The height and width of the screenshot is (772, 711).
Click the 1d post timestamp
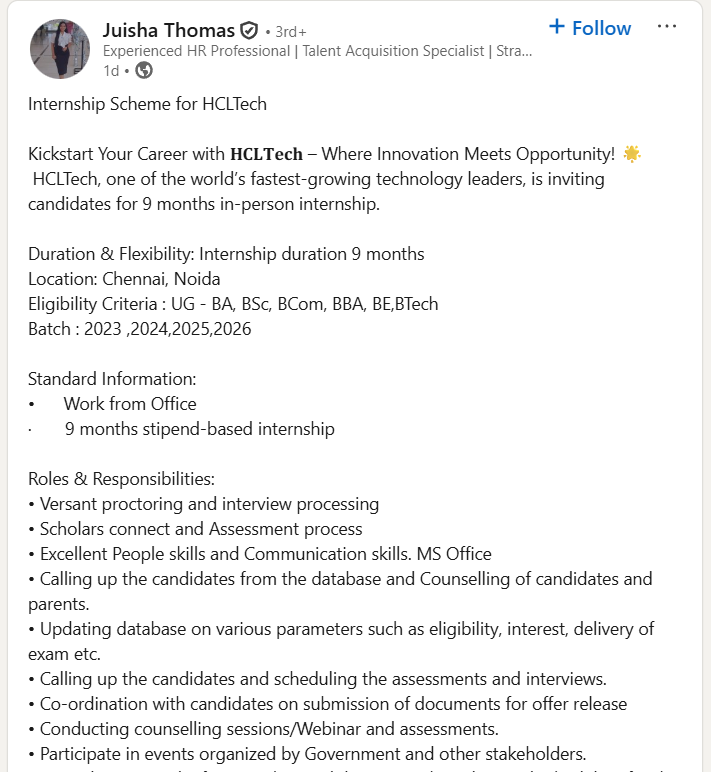(x=111, y=70)
